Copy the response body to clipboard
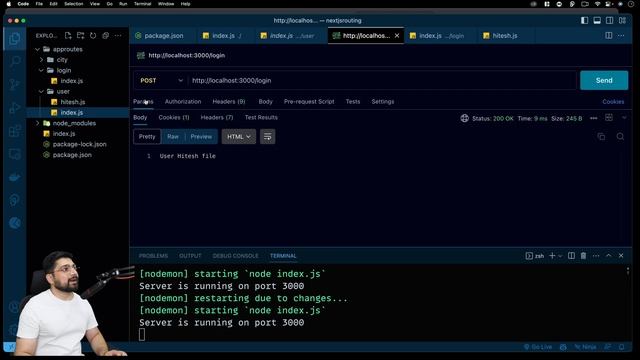 click(601, 136)
